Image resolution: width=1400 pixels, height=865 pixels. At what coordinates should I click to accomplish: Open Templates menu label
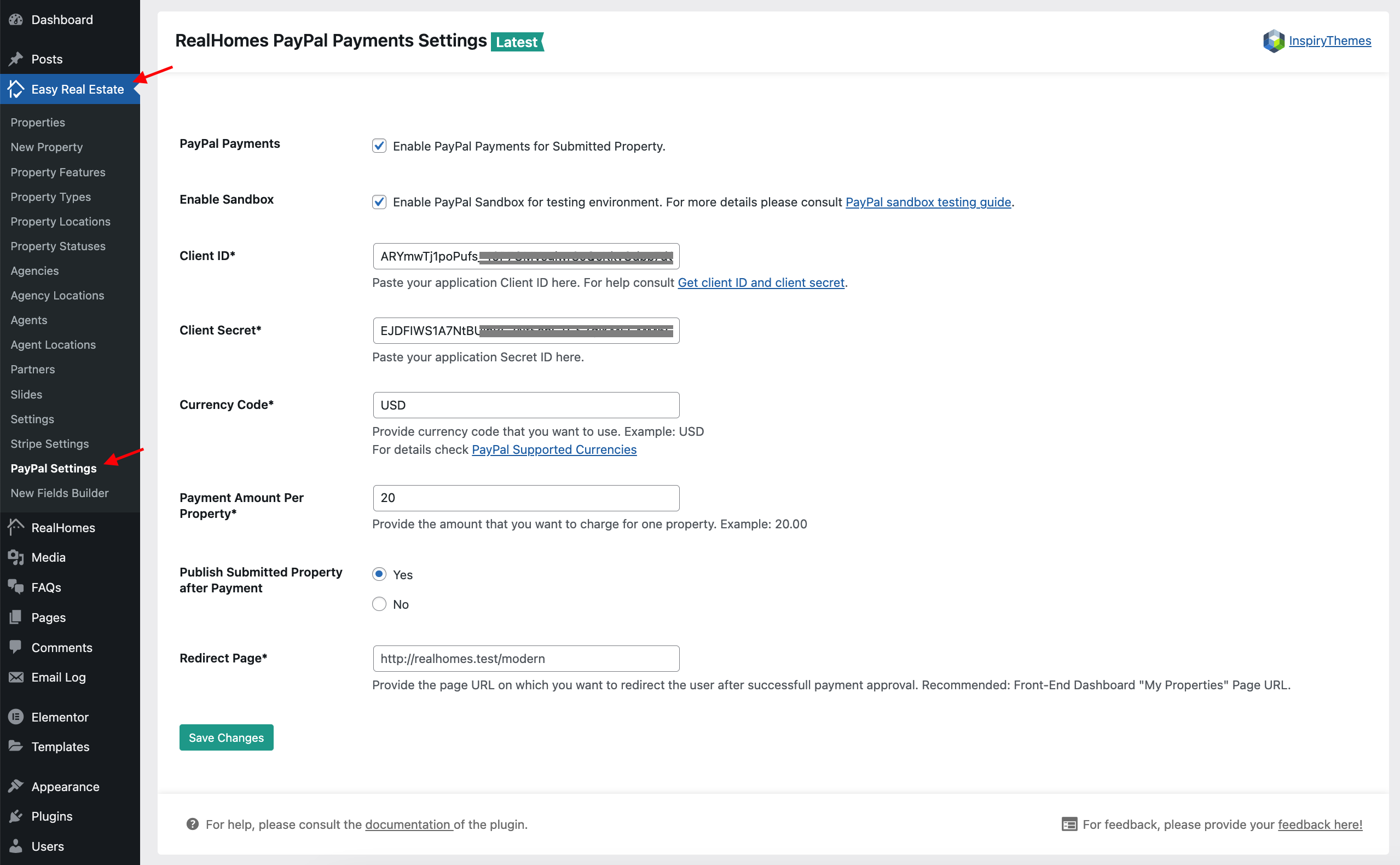[x=60, y=747]
